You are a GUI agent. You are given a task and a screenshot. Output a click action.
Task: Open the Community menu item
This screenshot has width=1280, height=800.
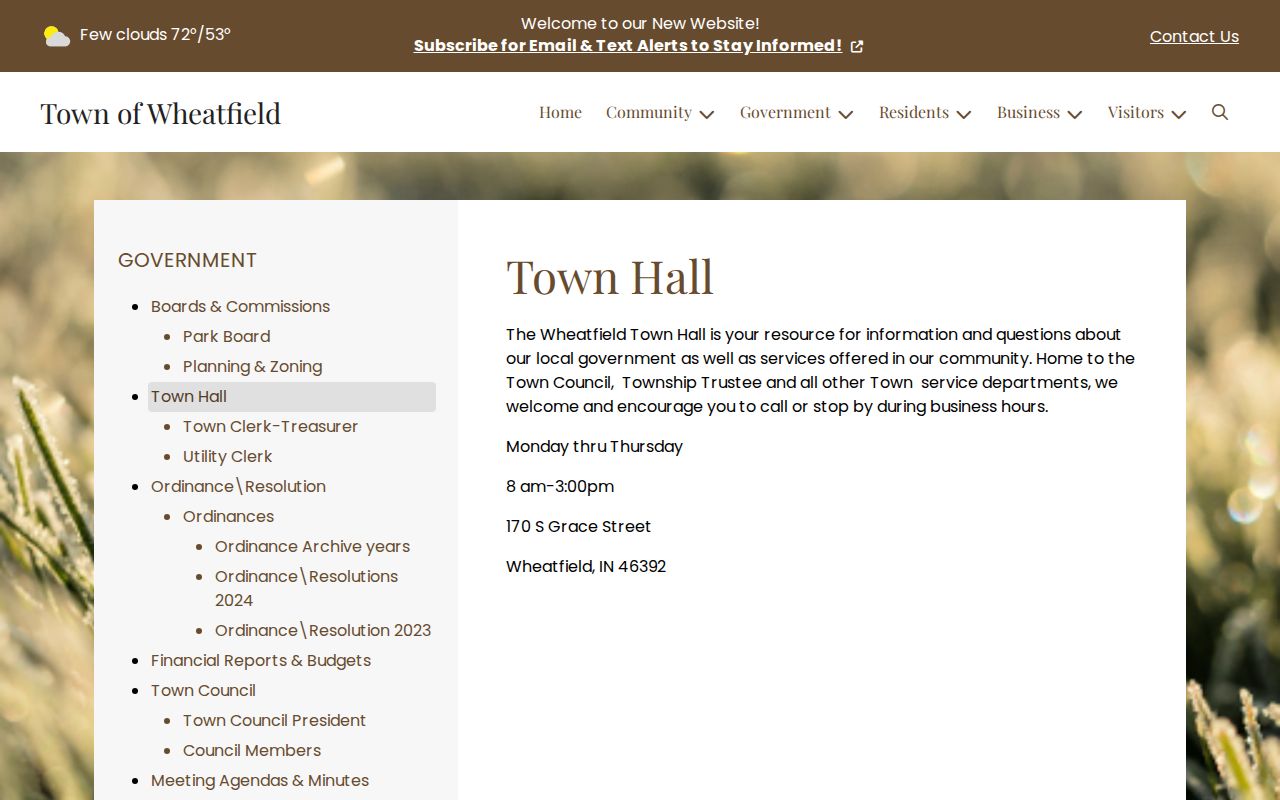point(649,112)
